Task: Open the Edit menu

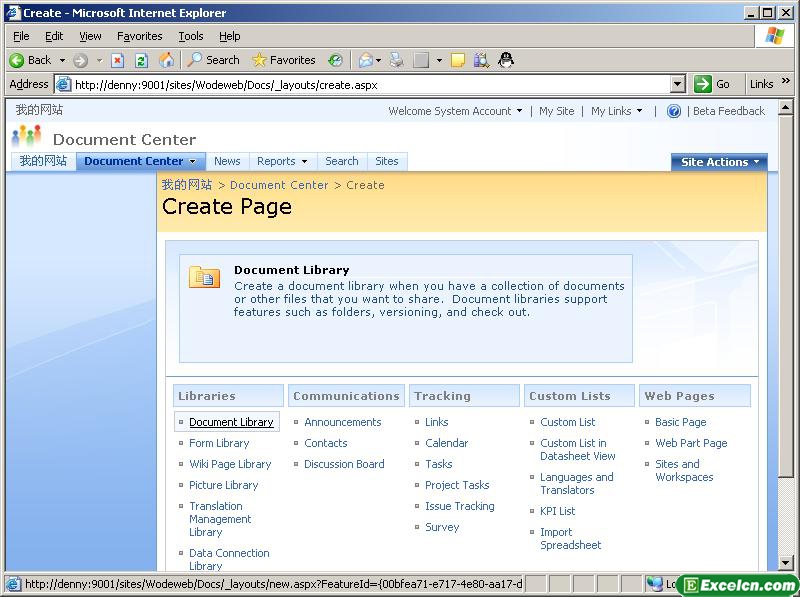Action: point(54,36)
